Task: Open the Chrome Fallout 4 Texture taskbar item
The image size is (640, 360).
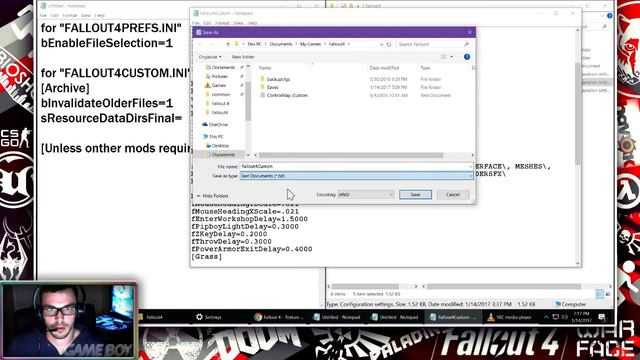Action: (279, 317)
